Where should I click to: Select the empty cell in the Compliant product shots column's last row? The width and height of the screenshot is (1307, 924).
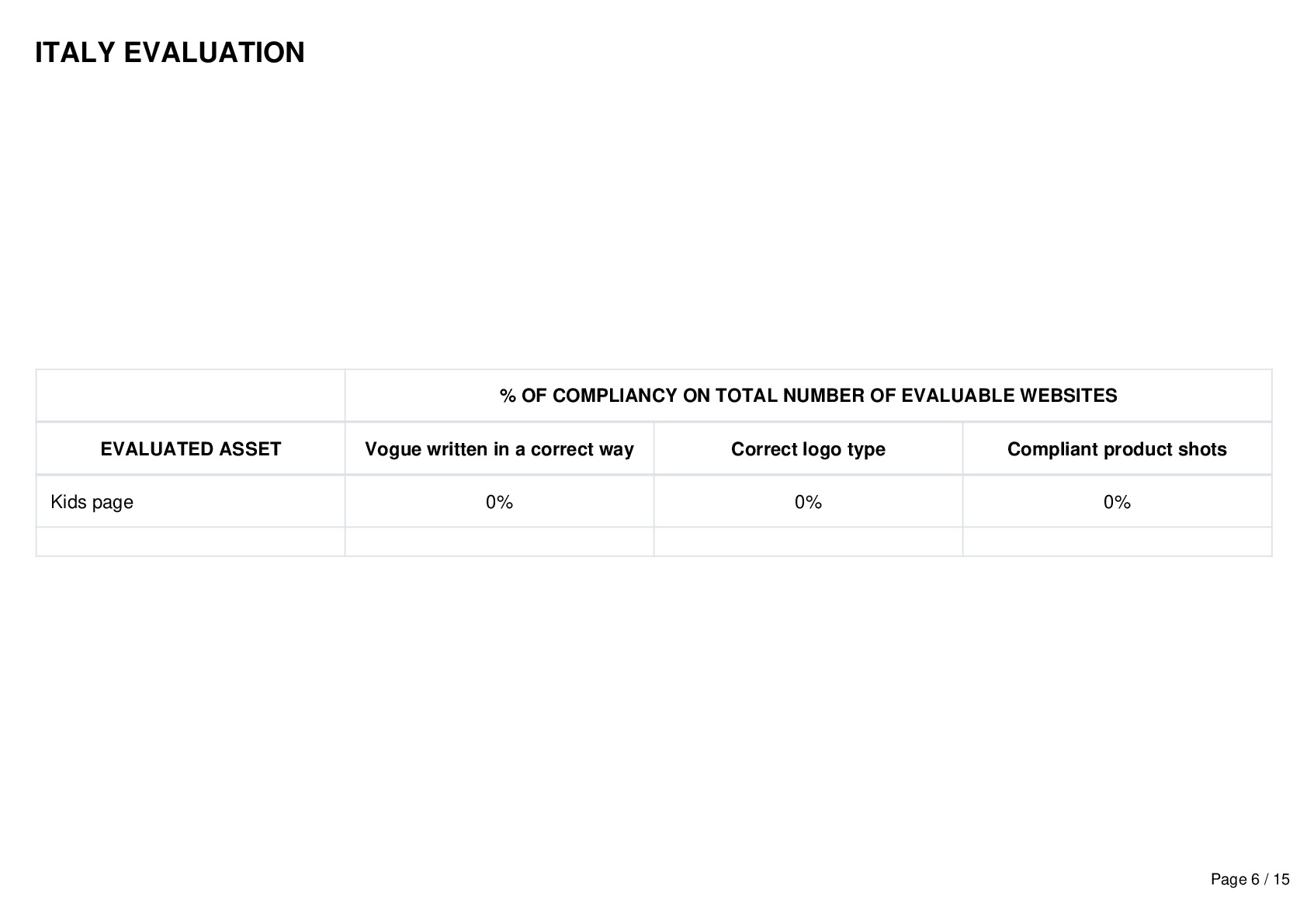[1117, 542]
